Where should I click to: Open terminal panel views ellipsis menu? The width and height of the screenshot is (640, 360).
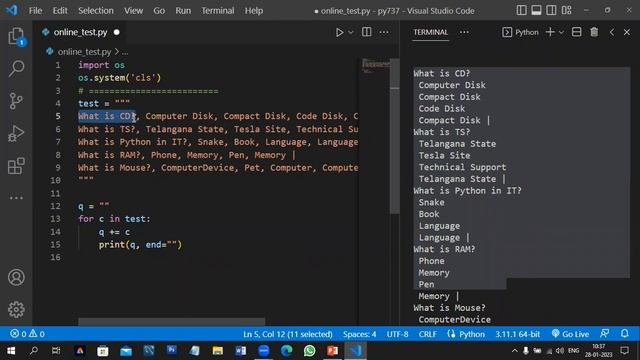464,32
